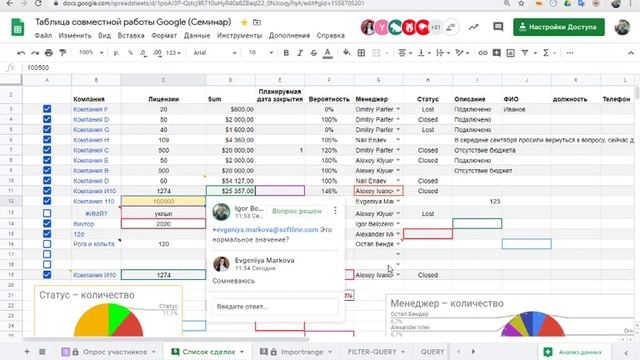Open comment history icon
This screenshot has height=360, width=640.
coord(498,27)
